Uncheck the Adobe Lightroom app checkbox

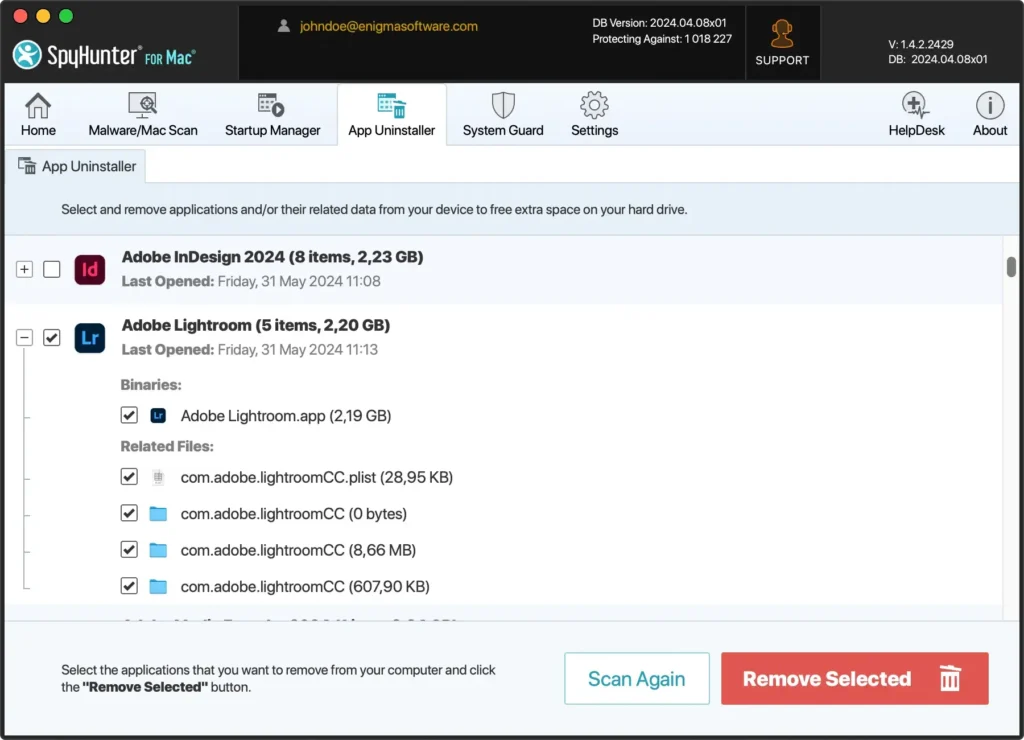pos(52,338)
